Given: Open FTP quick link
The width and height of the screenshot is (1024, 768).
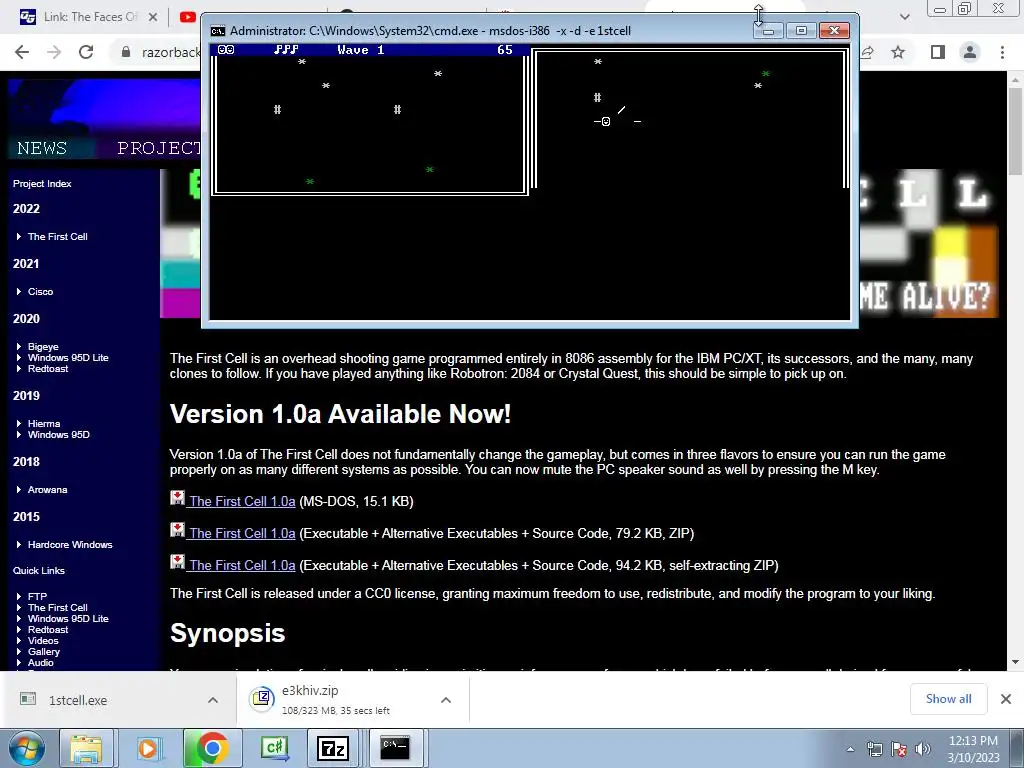Looking at the screenshot, I should click(x=37, y=596).
